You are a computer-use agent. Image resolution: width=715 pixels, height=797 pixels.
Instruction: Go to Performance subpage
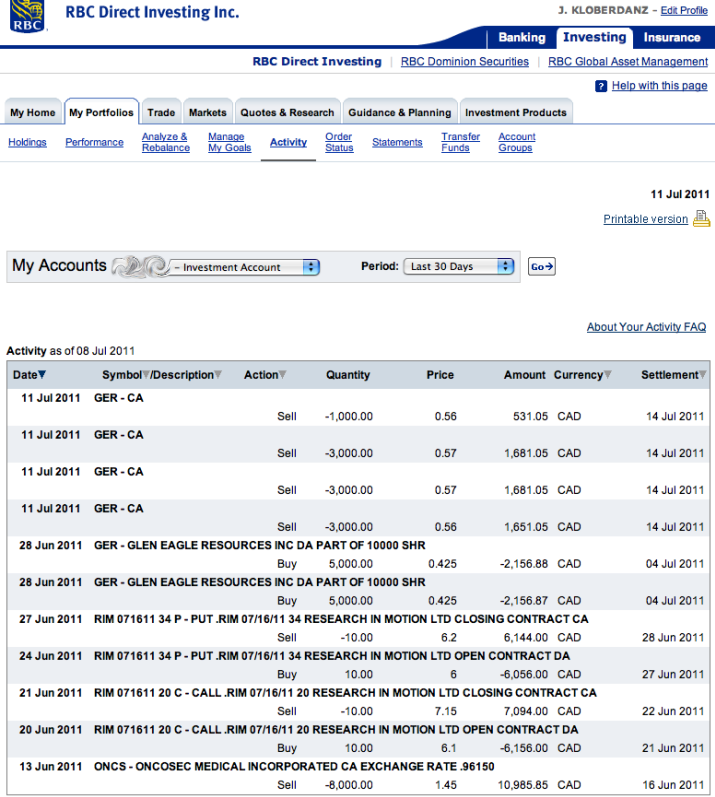(95, 142)
